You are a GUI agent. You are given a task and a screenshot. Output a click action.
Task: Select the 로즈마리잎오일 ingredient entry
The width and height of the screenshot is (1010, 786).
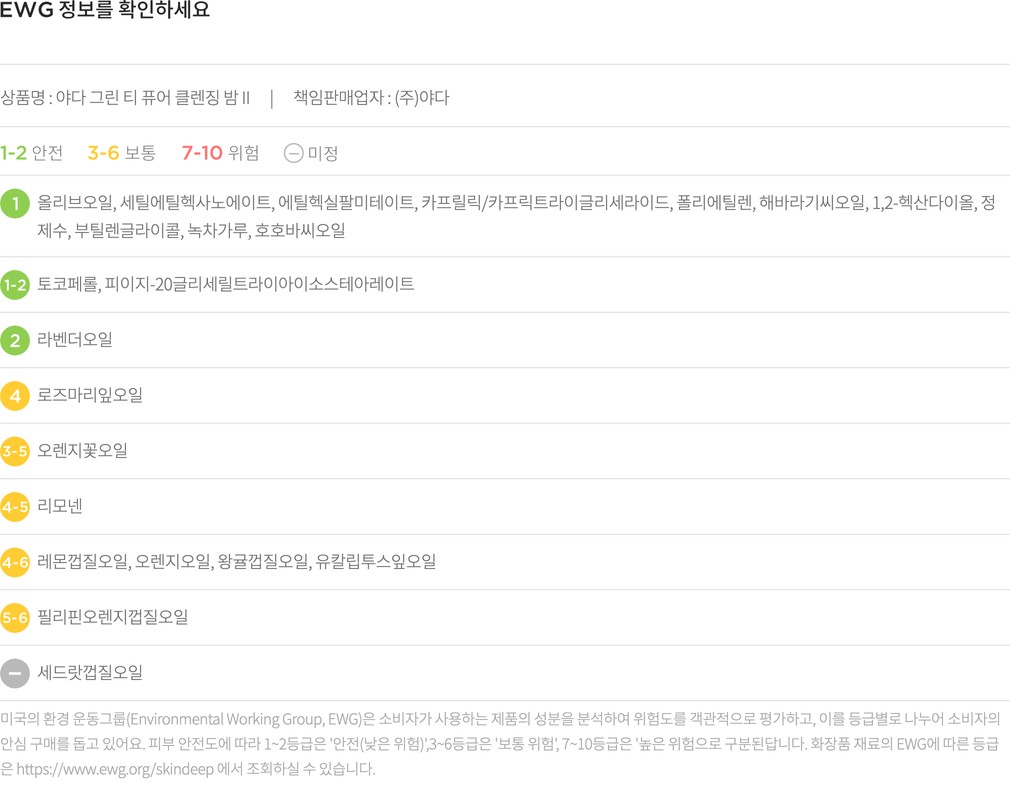pyautogui.click(x=90, y=395)
